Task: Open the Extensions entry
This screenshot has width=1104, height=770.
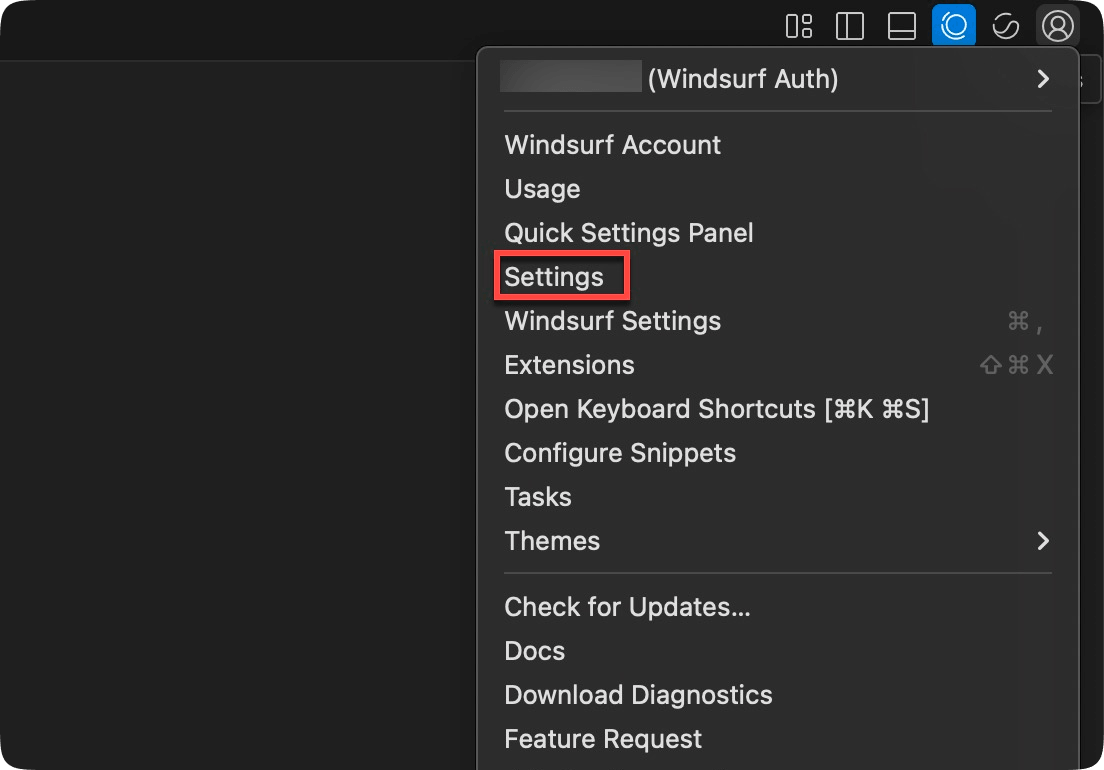Action: [570, 365]
